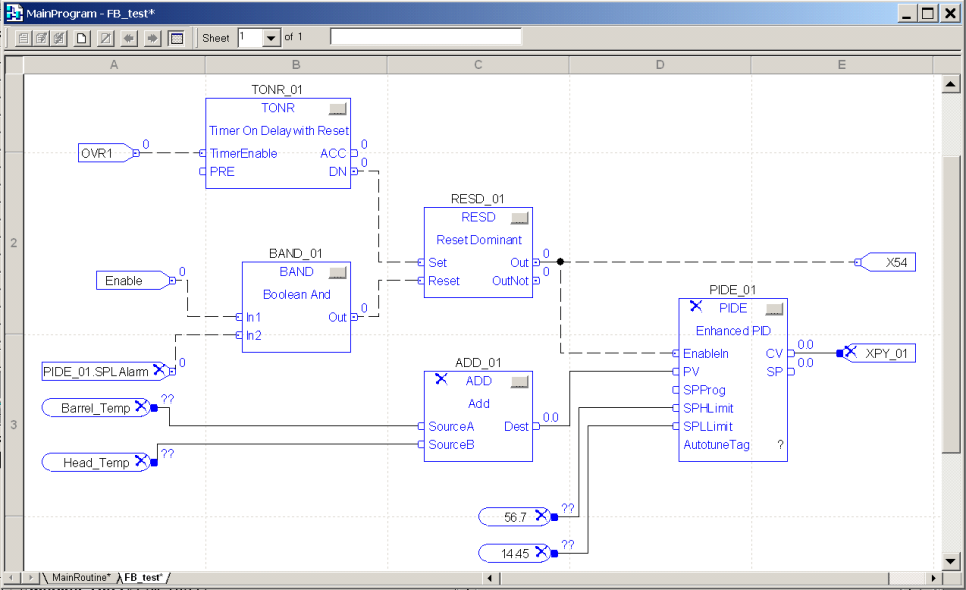Open RESD block properties button
Viewport: 966px width, 590px height.
pyautogui.click(x=520, y=218)
